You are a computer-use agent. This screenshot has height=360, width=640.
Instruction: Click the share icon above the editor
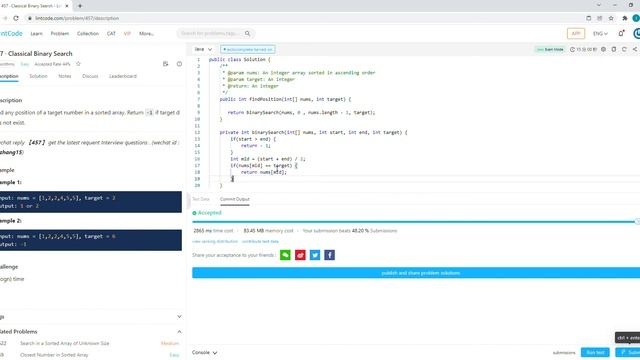pos(635,49)
